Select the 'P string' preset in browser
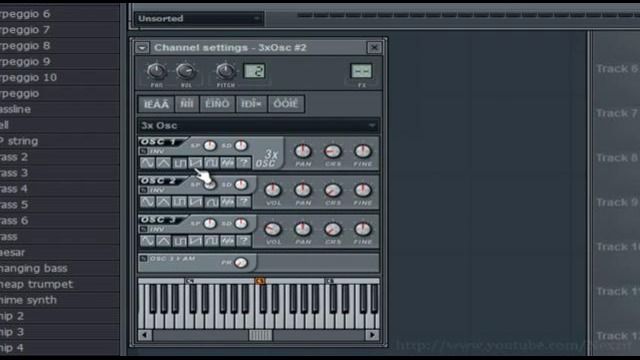 coord(60,141)
